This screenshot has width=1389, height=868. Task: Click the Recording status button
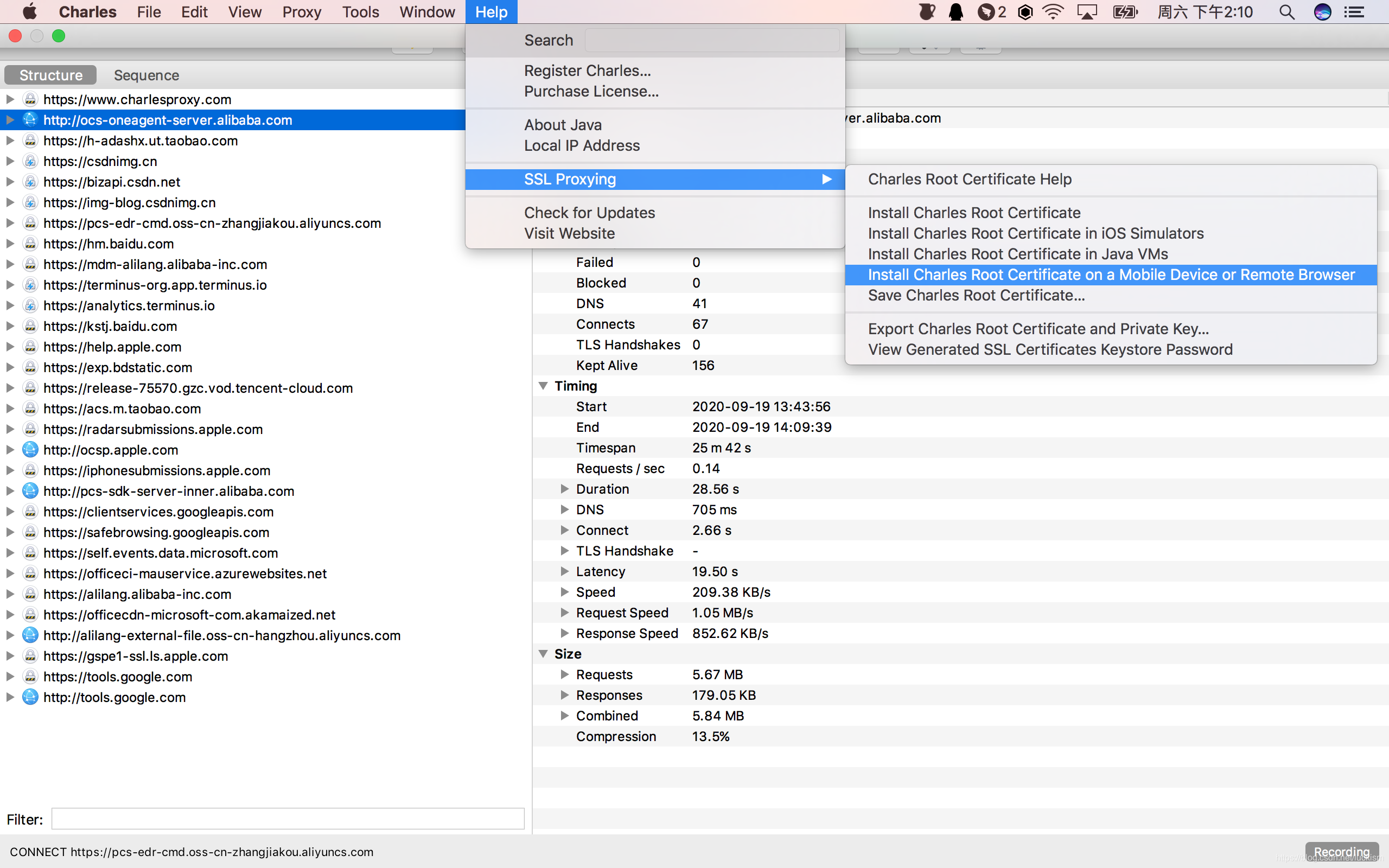1341,852
